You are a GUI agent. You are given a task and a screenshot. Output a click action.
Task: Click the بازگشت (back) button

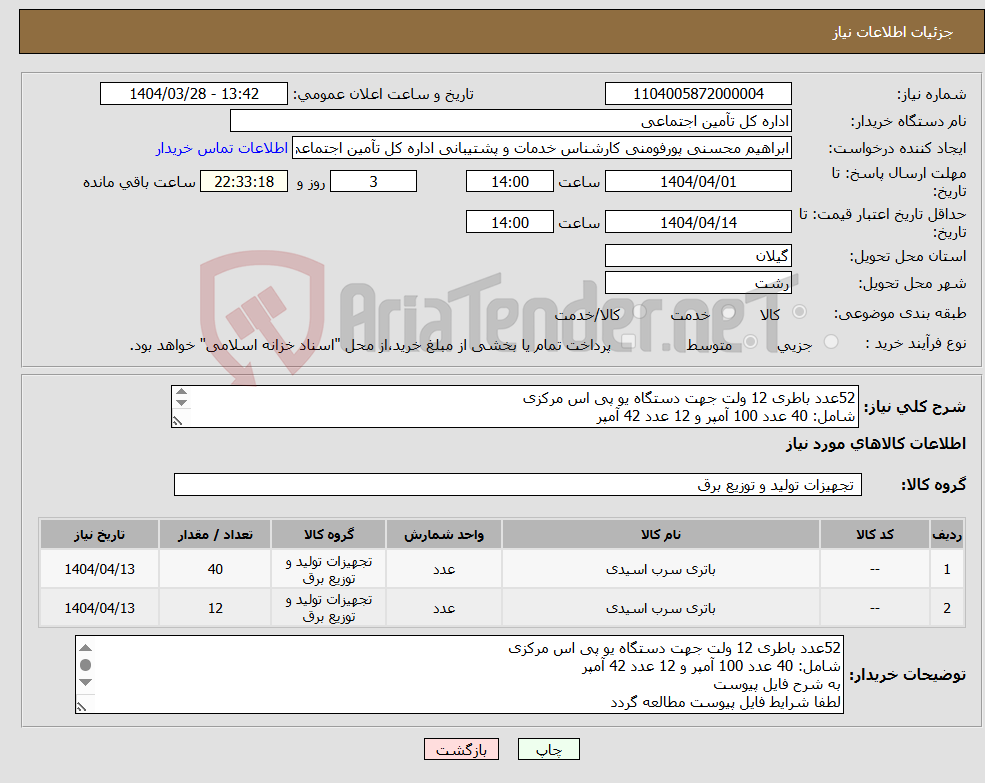point(461,749)
